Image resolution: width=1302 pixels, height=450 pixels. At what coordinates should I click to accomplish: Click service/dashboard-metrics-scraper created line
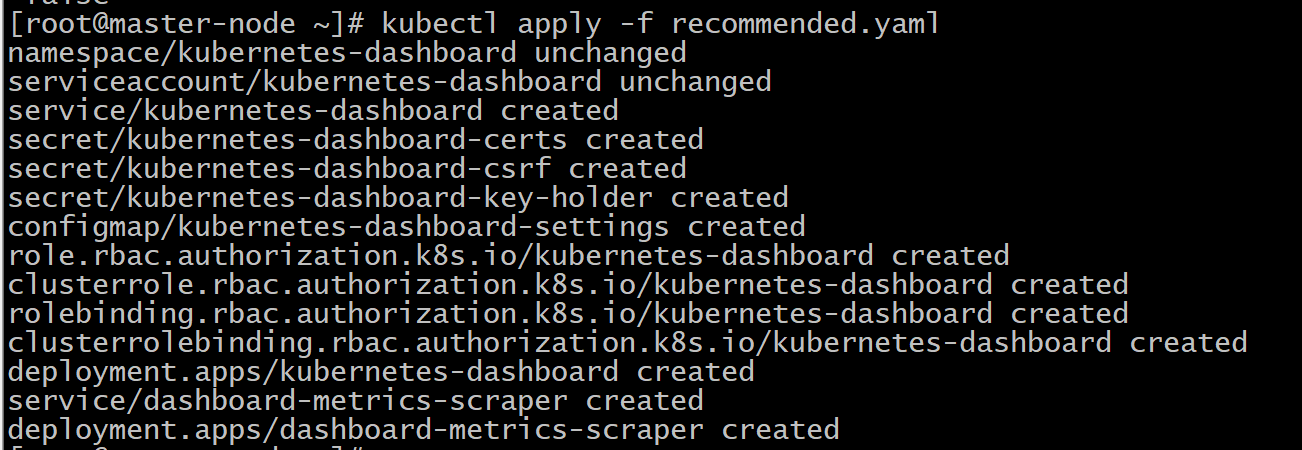355,400
